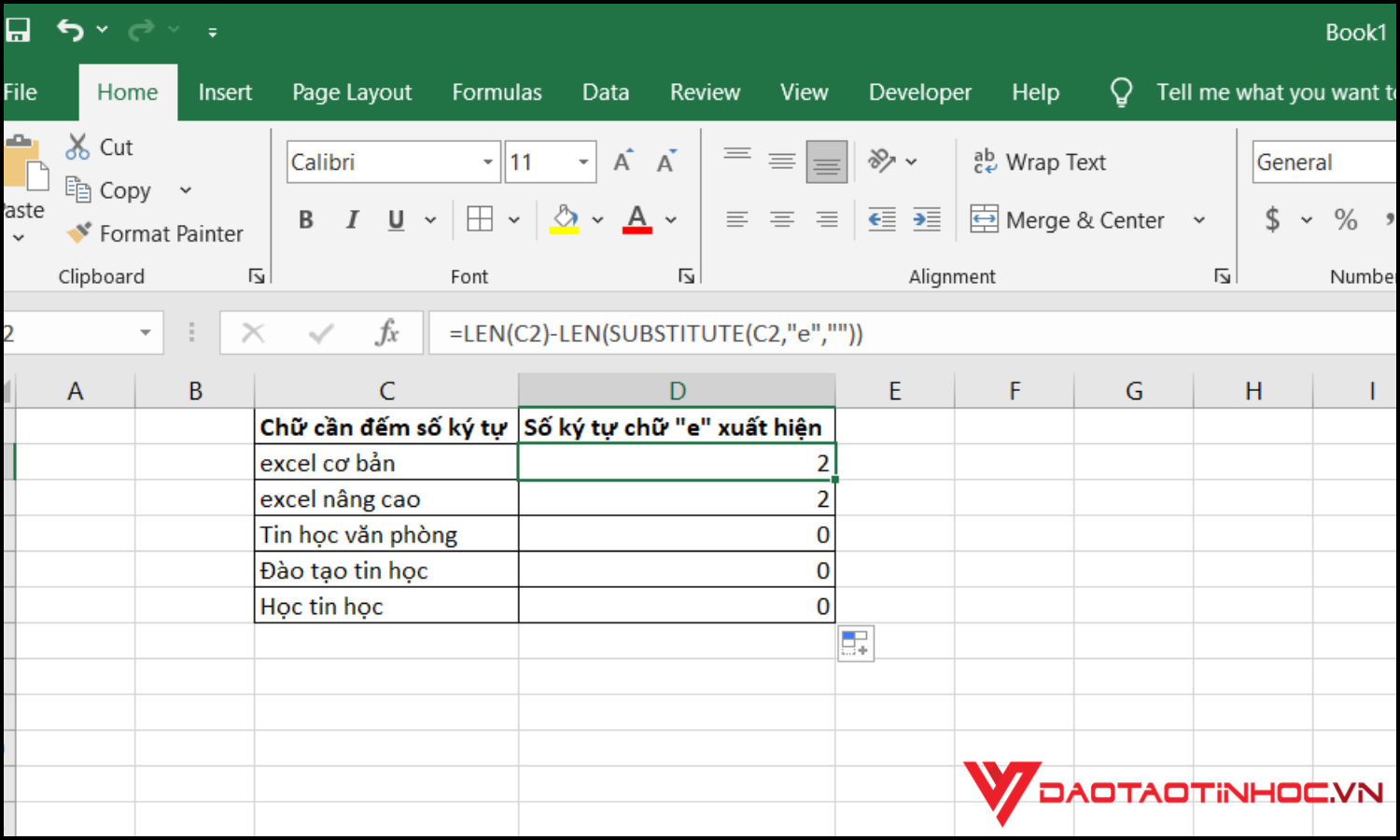1400x840 pixels.
Task: Open the Alignment dialog launcher
Action: pos(1223,276)
